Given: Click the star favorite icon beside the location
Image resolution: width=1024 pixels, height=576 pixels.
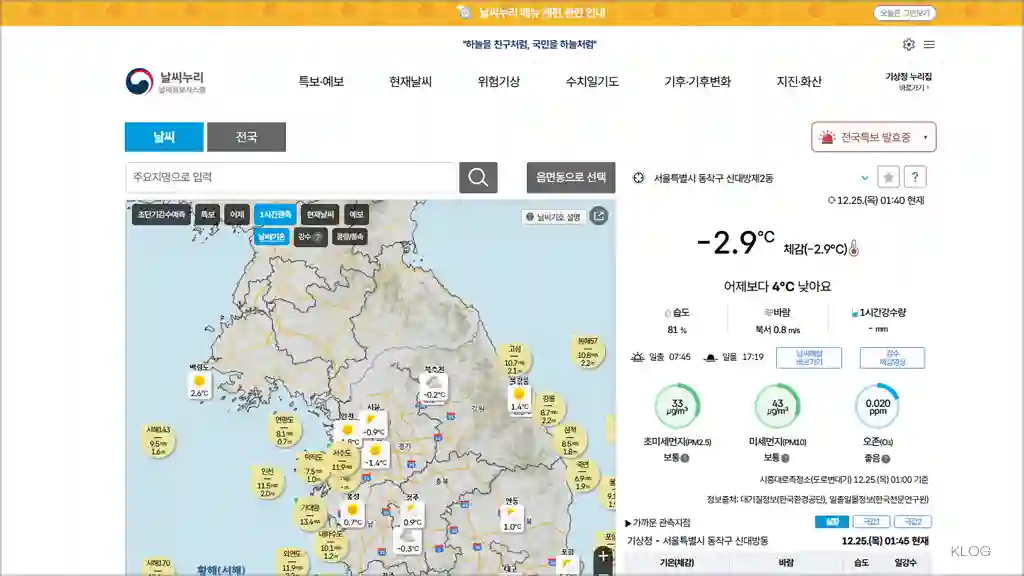Looking at the screenshot, I should pyautogui.click(x=888, y=177).
